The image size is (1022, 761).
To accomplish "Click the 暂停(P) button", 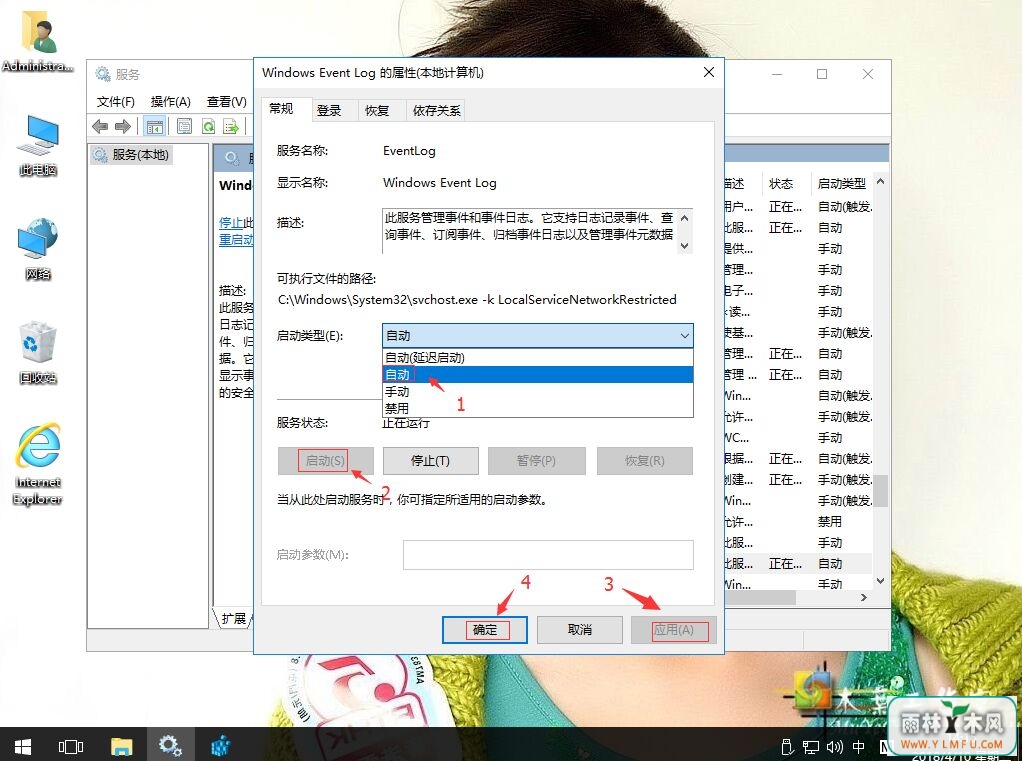I will pos(536,461).
